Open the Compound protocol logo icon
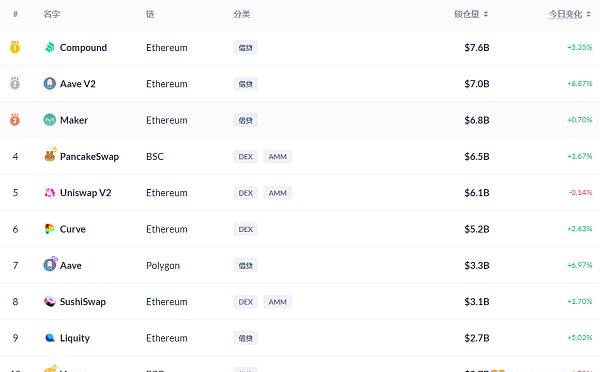 (50, 47)
